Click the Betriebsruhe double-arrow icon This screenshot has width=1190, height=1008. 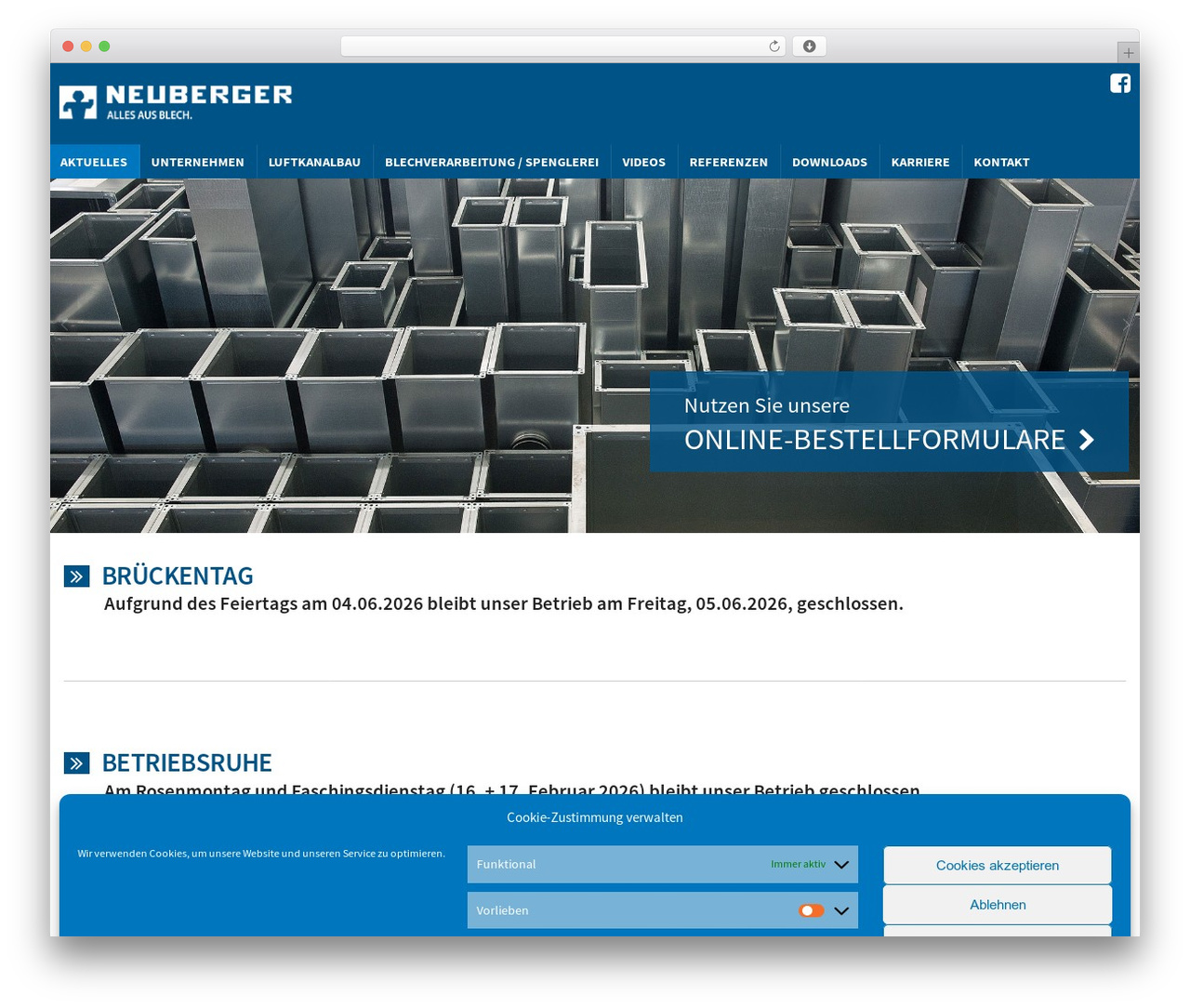(x=76, y=763)
